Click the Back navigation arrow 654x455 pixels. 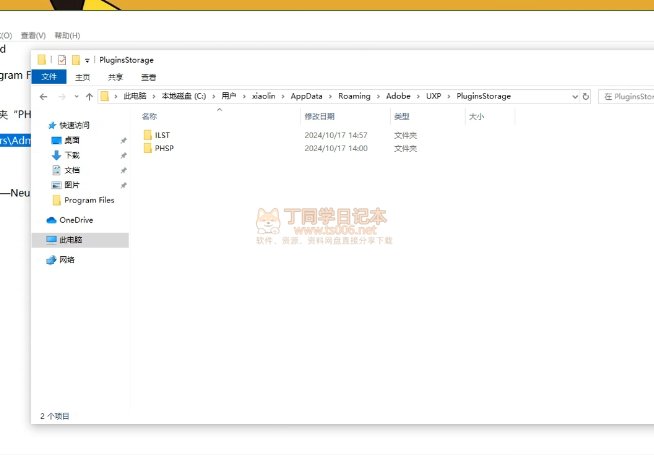43,96
